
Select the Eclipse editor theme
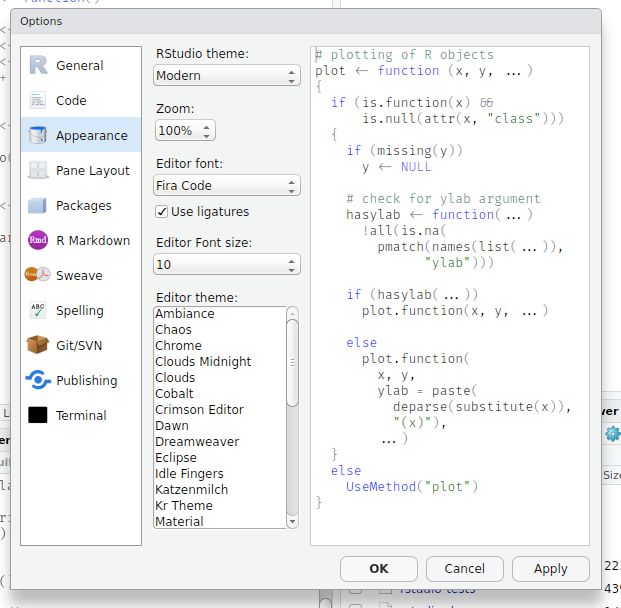click(220, 457)
